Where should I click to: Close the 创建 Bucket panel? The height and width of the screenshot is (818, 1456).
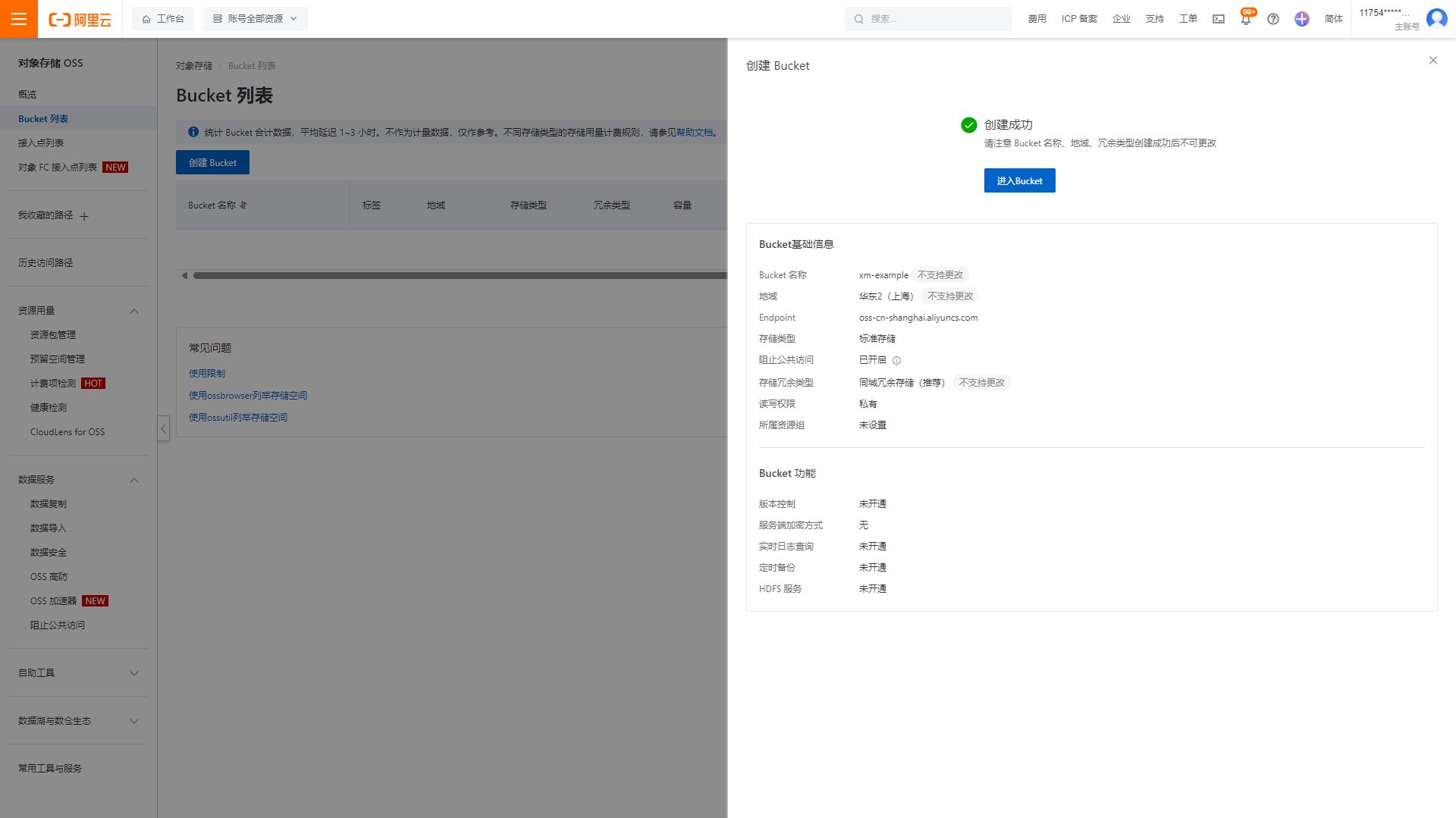click(1432, 61)
